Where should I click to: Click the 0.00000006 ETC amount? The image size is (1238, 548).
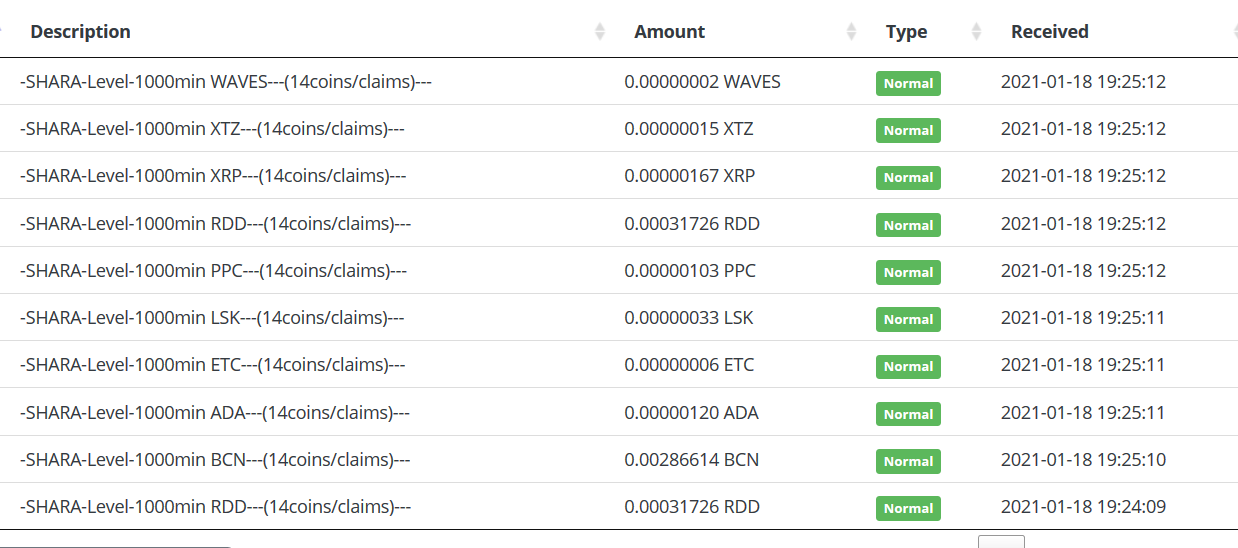689,365
